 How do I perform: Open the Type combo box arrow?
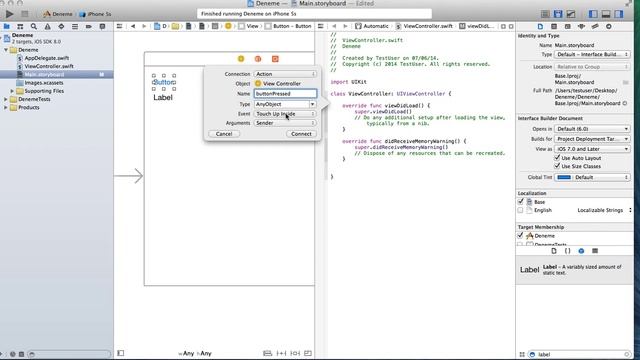[312, 104]
